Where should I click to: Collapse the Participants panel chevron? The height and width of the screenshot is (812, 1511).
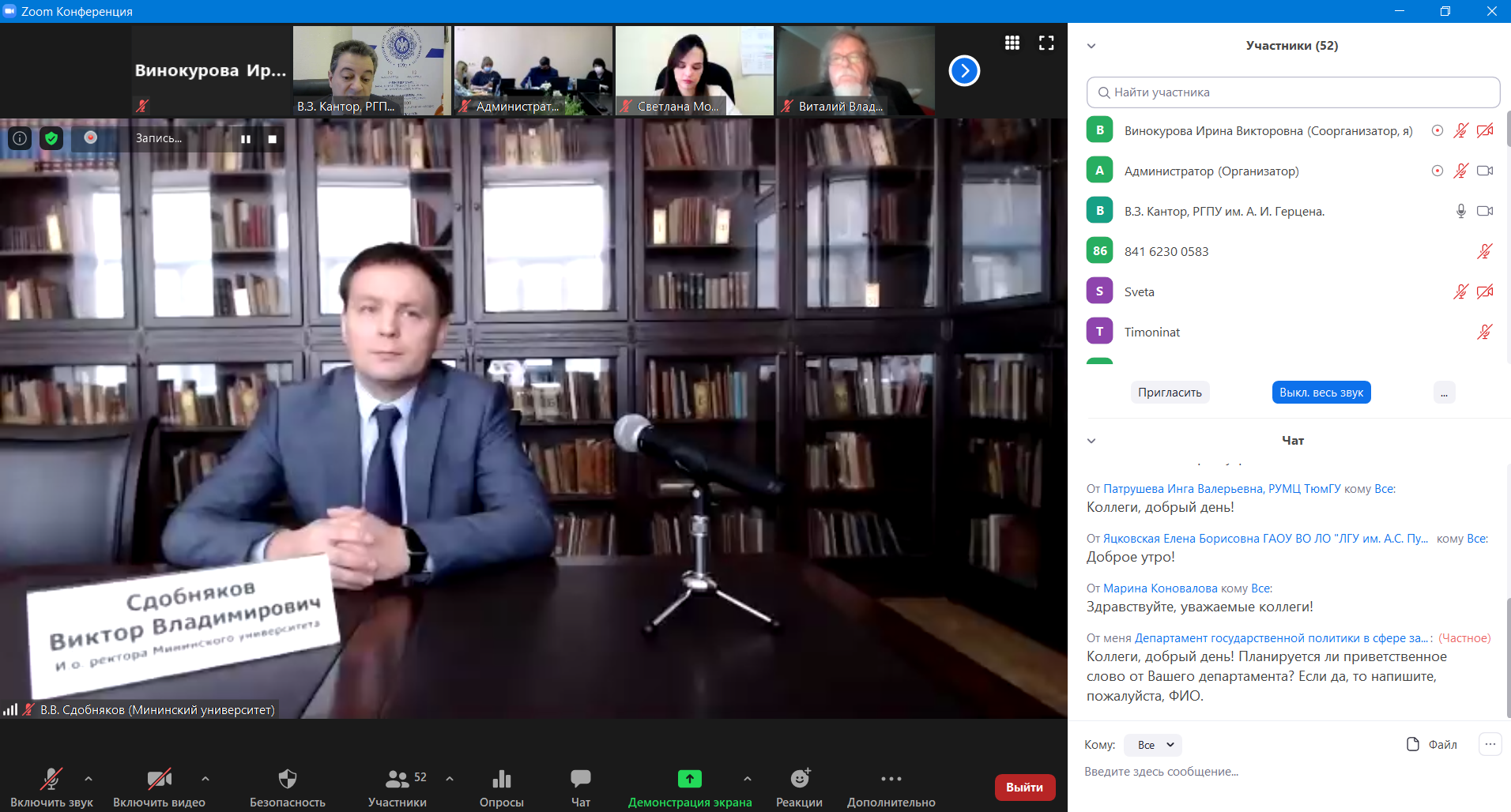[1091, 46]
